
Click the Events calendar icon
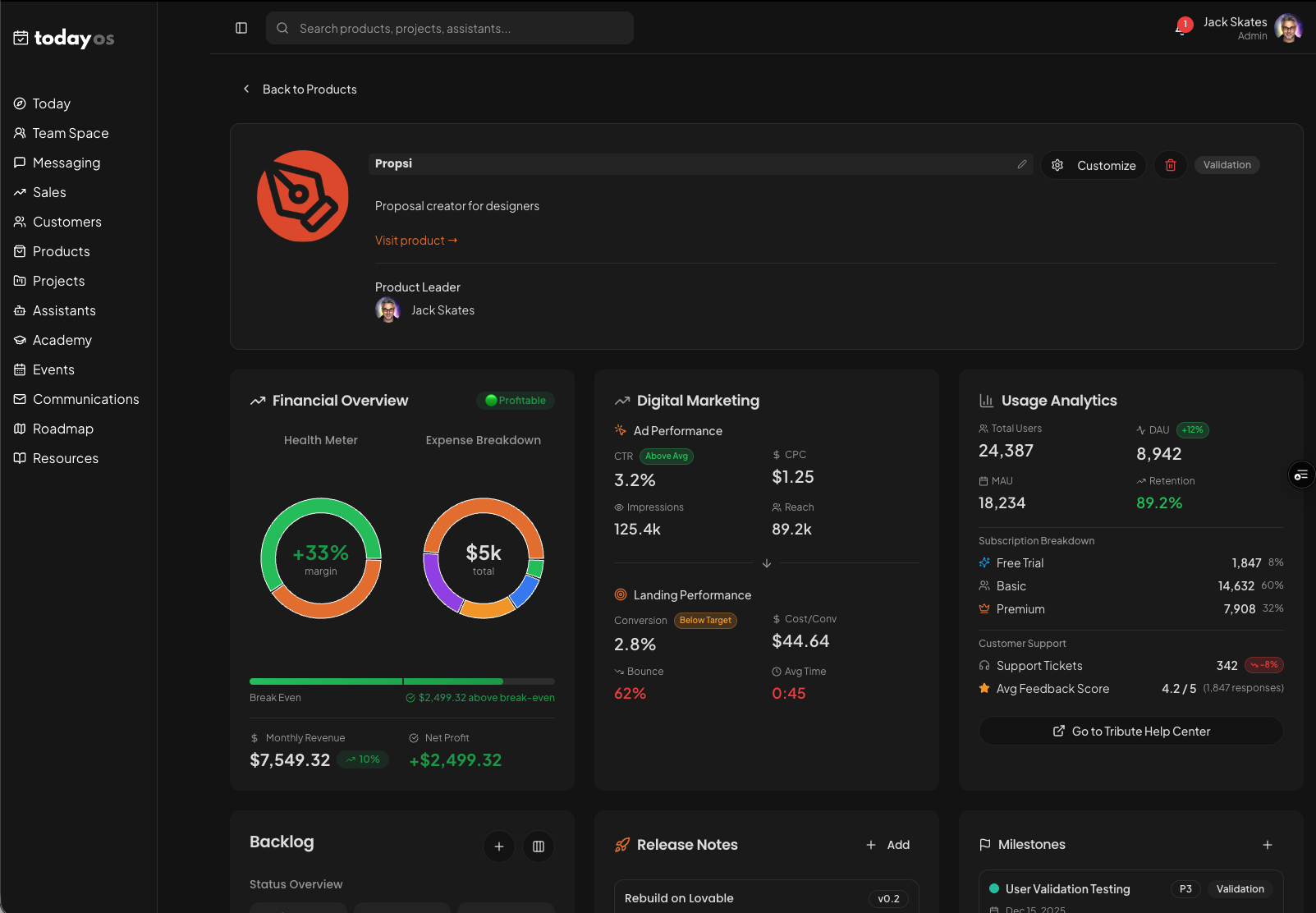pyautogui.click(x=20, y=369)
